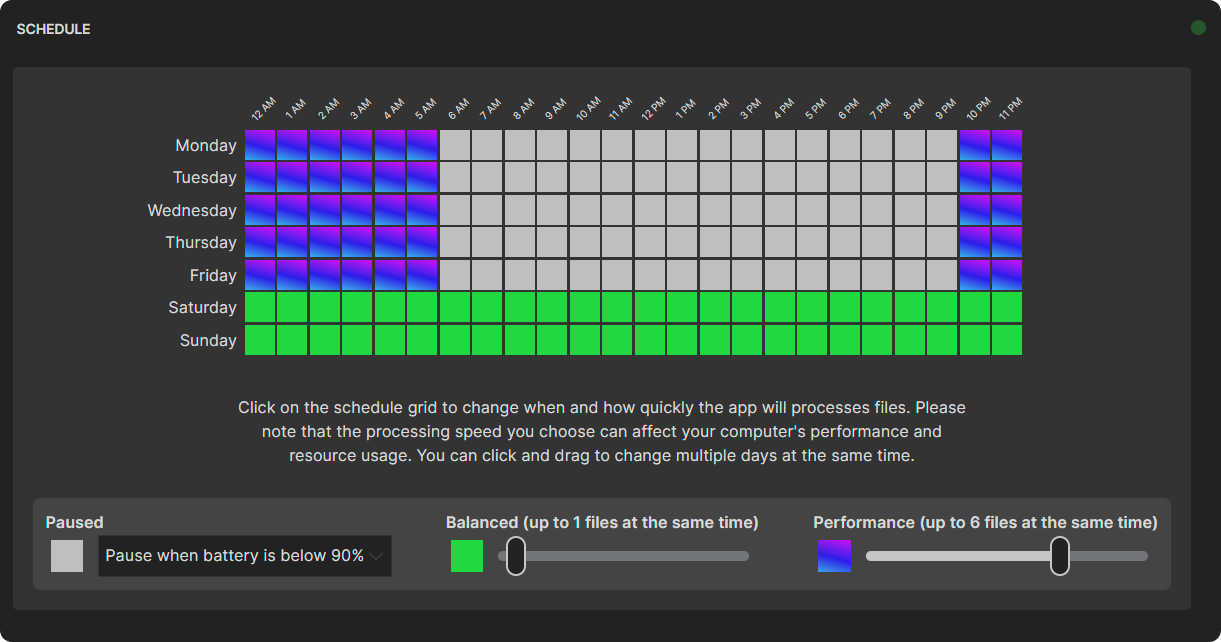Screen dimensions: 1221x642
Task: Toggle Saturday's 12 AM schedule cell
Action: click(x=260, y=307)
